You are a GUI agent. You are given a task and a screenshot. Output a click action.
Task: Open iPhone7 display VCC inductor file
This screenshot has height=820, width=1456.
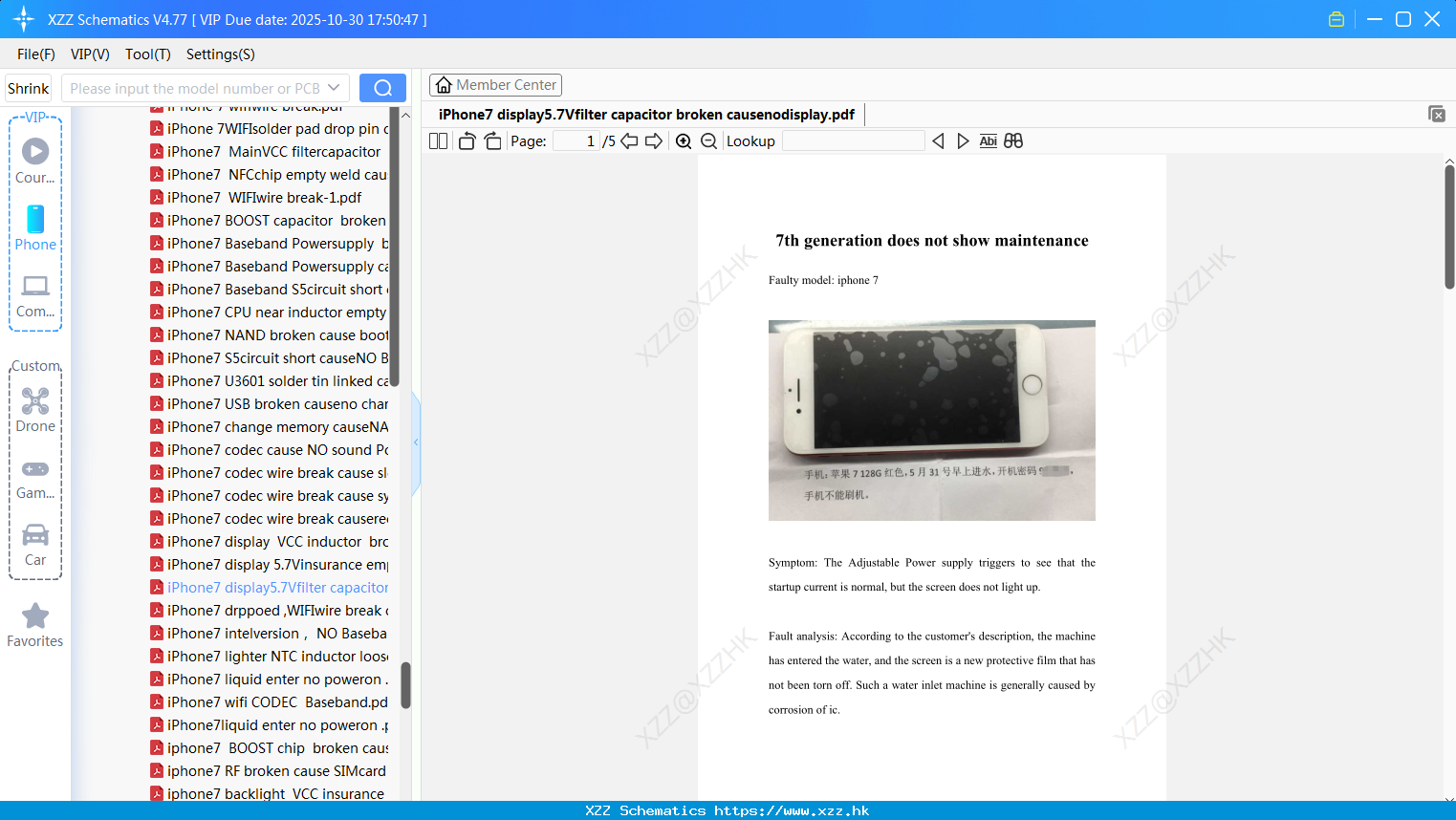(270, 541)
